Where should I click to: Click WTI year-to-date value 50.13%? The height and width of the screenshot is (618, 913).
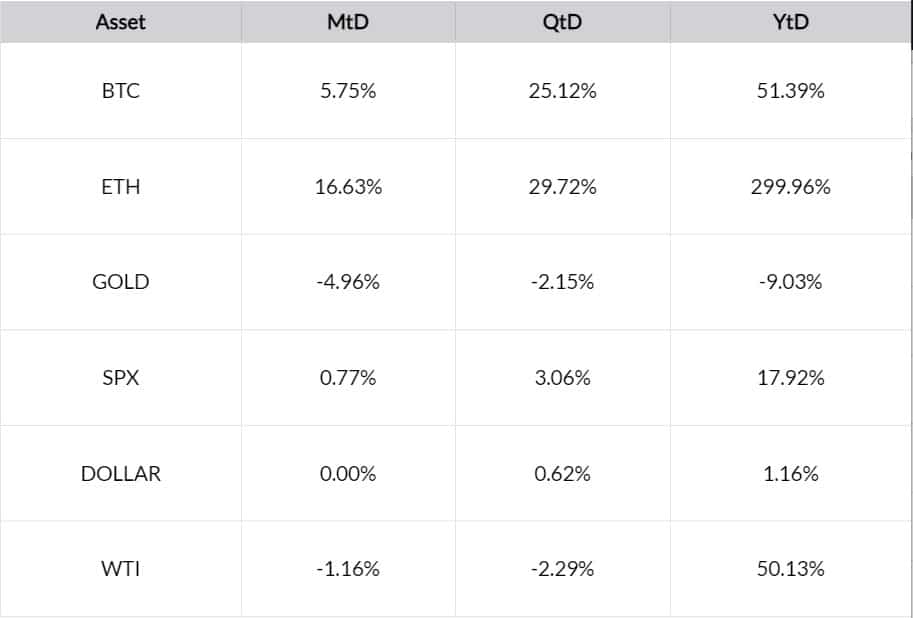click(790, 569)
